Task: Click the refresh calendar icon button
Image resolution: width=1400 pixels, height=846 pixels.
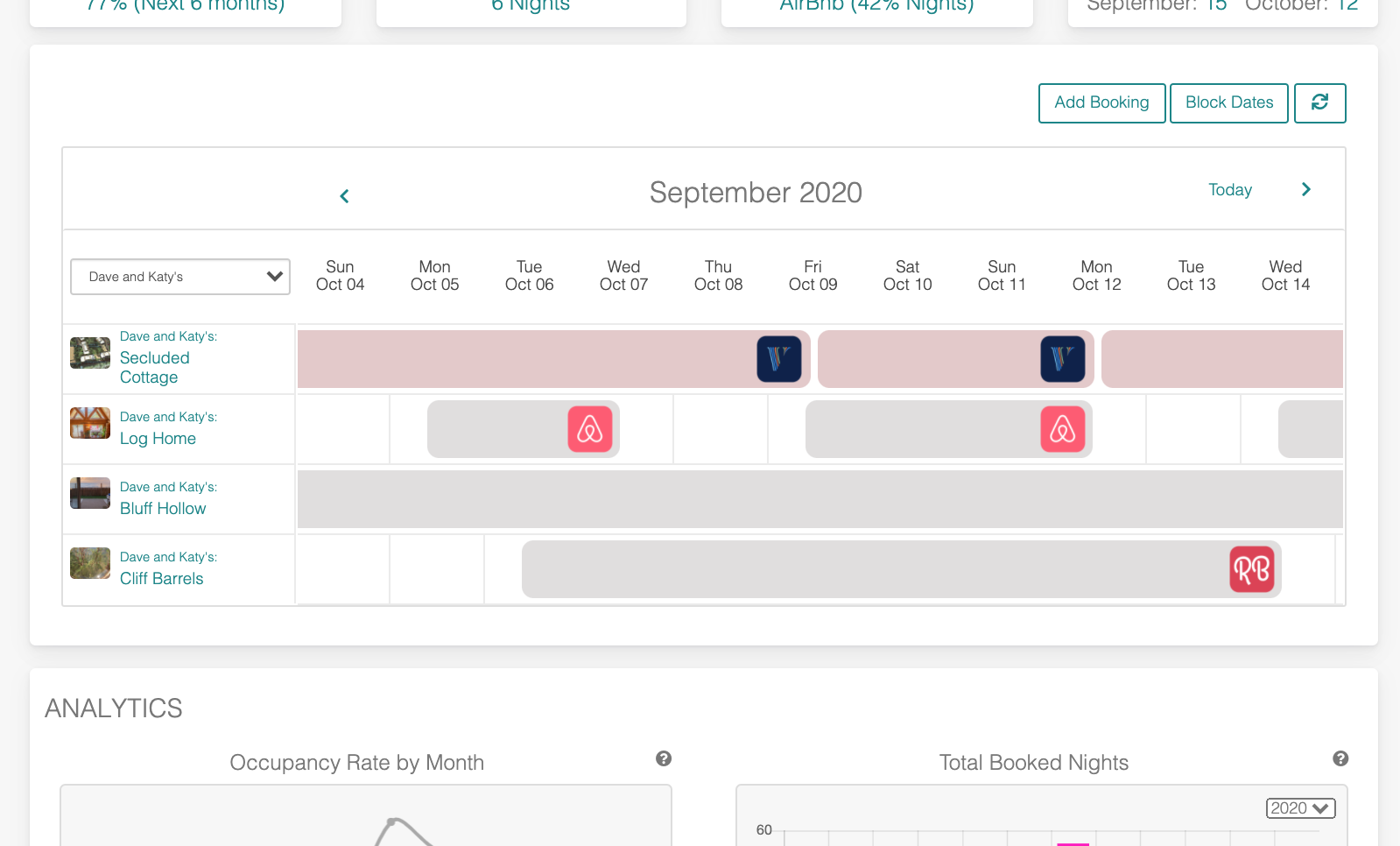Action: [1319, 102]
